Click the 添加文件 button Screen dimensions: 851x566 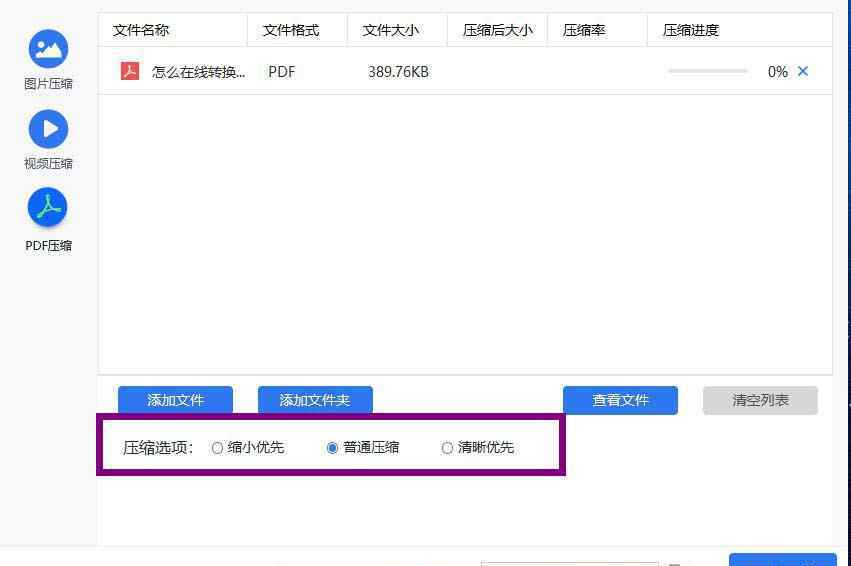tap(175, 400)
